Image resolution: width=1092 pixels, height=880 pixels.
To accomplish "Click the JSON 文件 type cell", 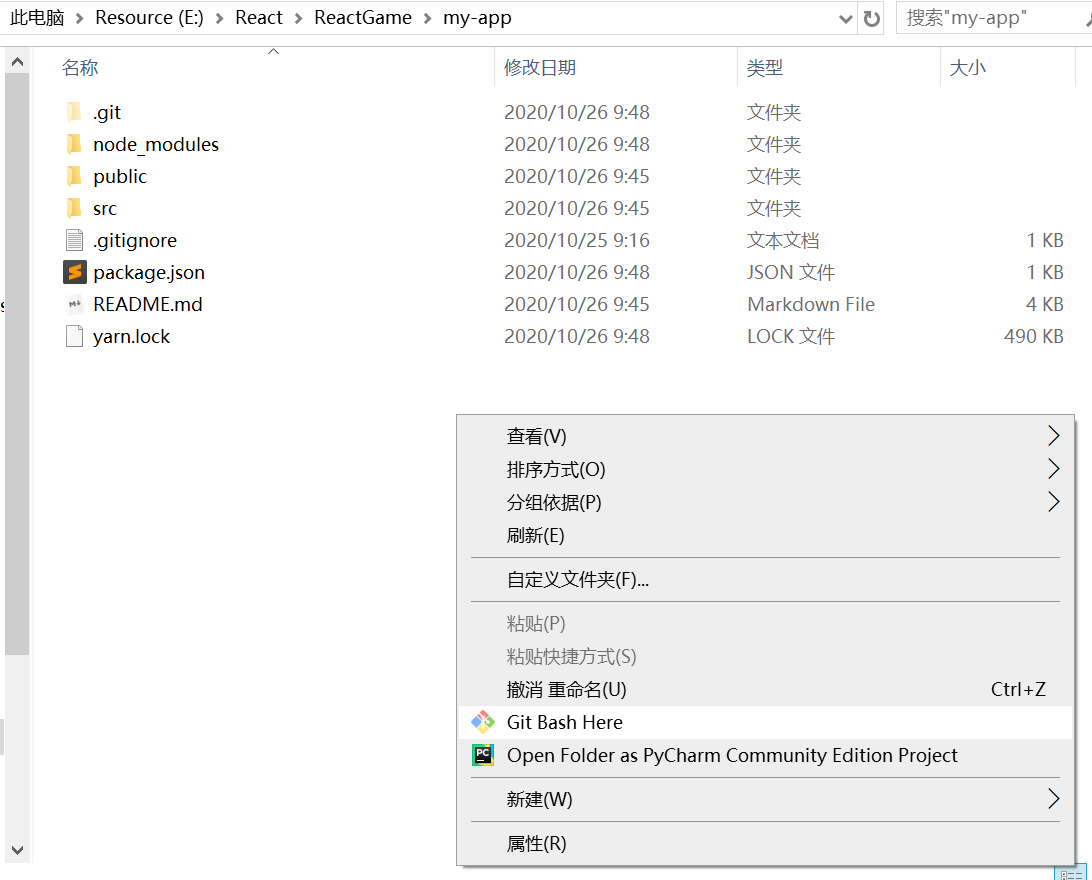I will click(791, 272).
